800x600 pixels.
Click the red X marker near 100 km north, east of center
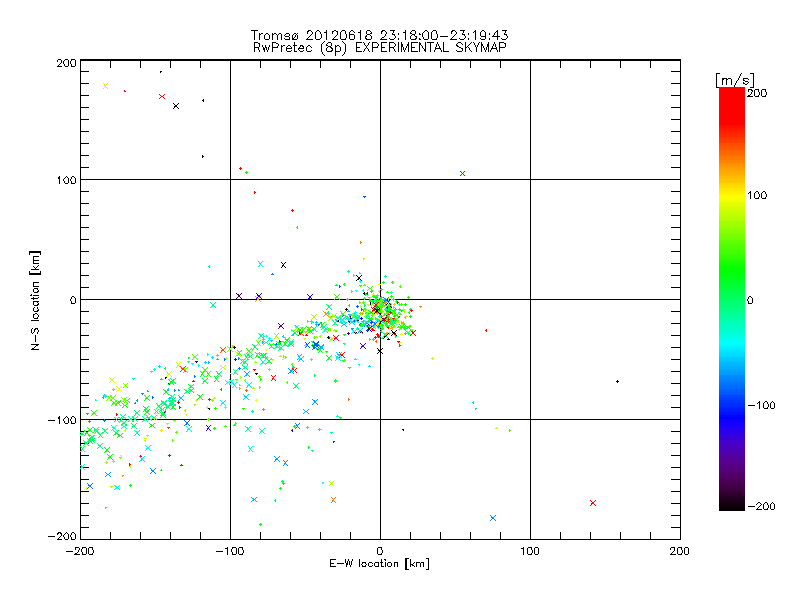tap(462, 173)
